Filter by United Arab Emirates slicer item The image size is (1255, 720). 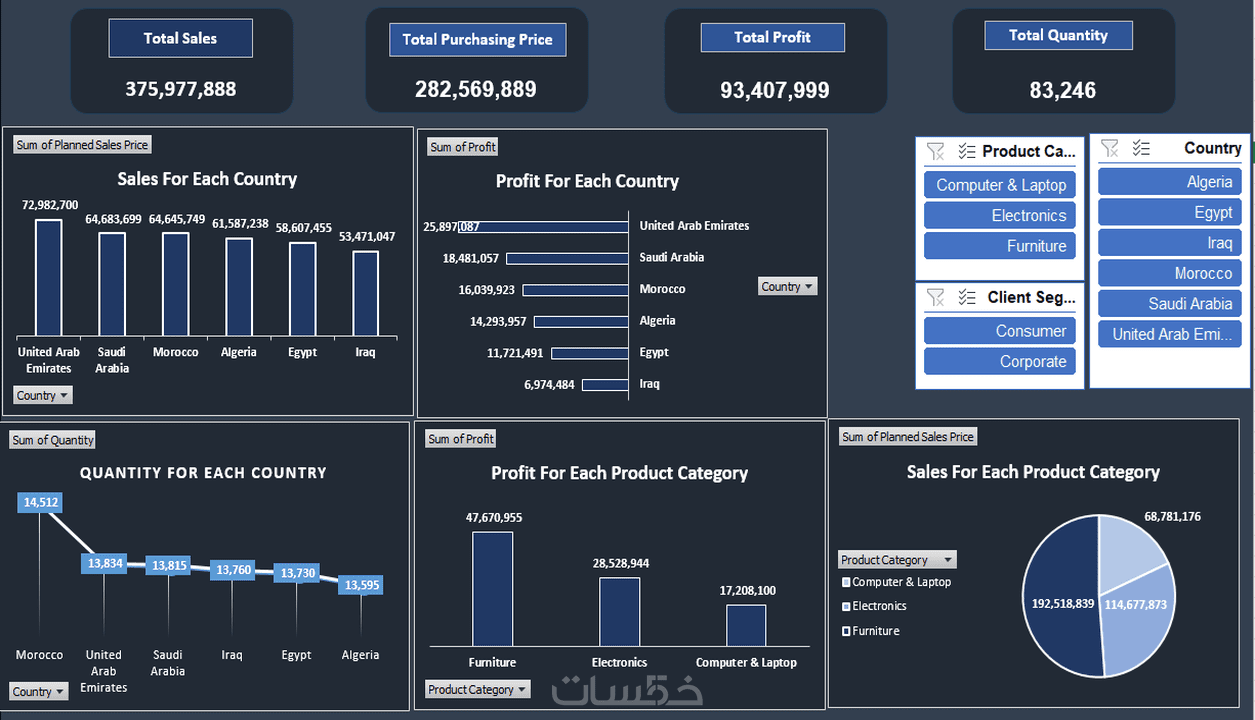click(1169, 334)
